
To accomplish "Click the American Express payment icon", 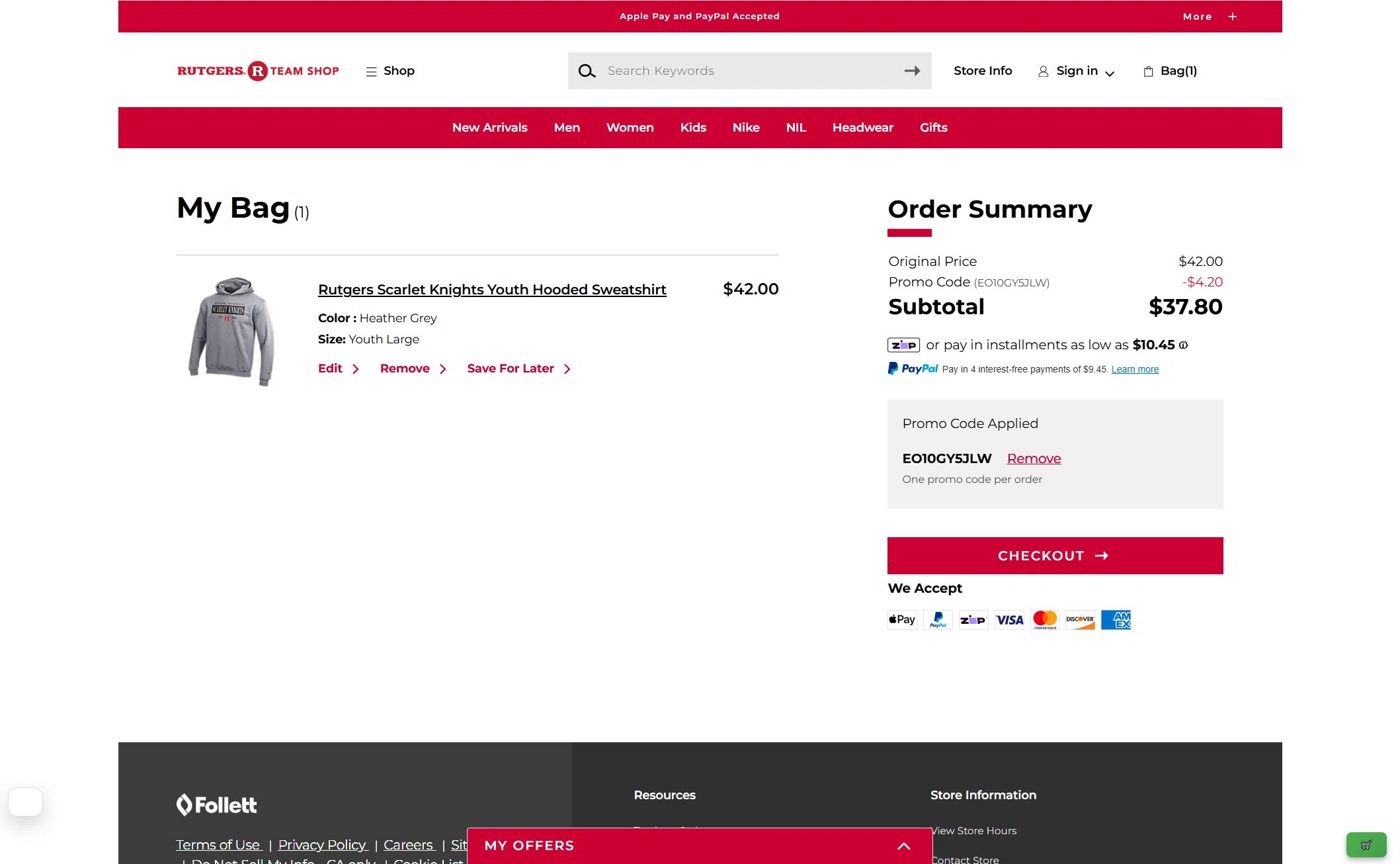I will 1116,620.
